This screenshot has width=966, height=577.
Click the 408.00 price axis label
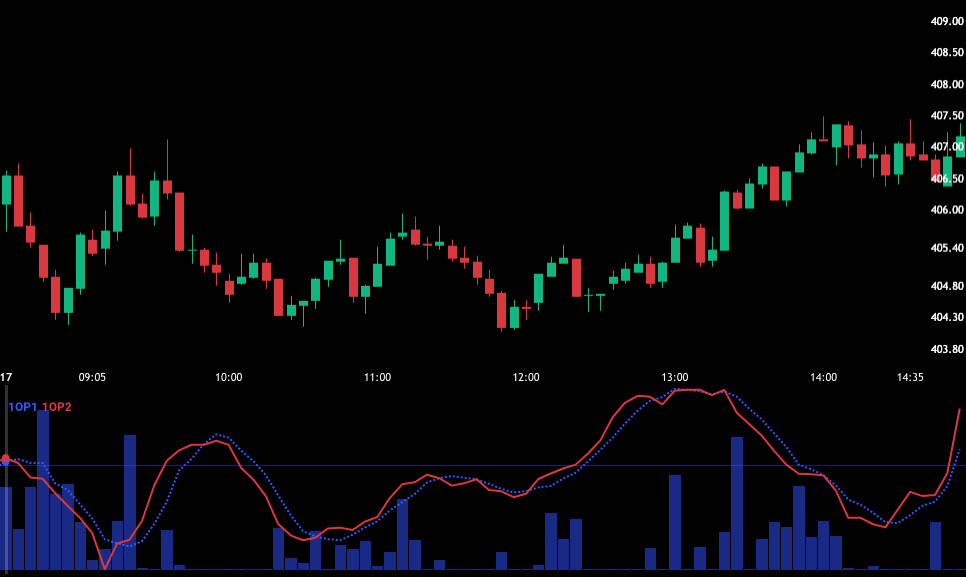[946, 85]
